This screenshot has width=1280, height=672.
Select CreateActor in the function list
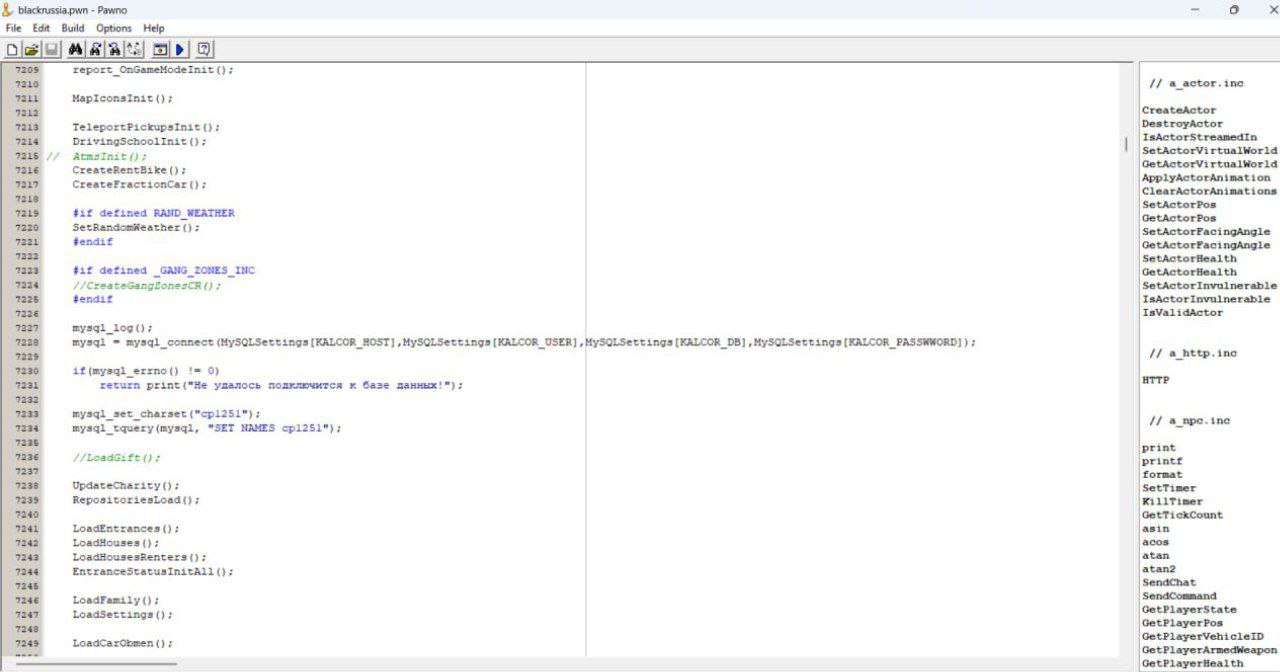click(1179, 110)
